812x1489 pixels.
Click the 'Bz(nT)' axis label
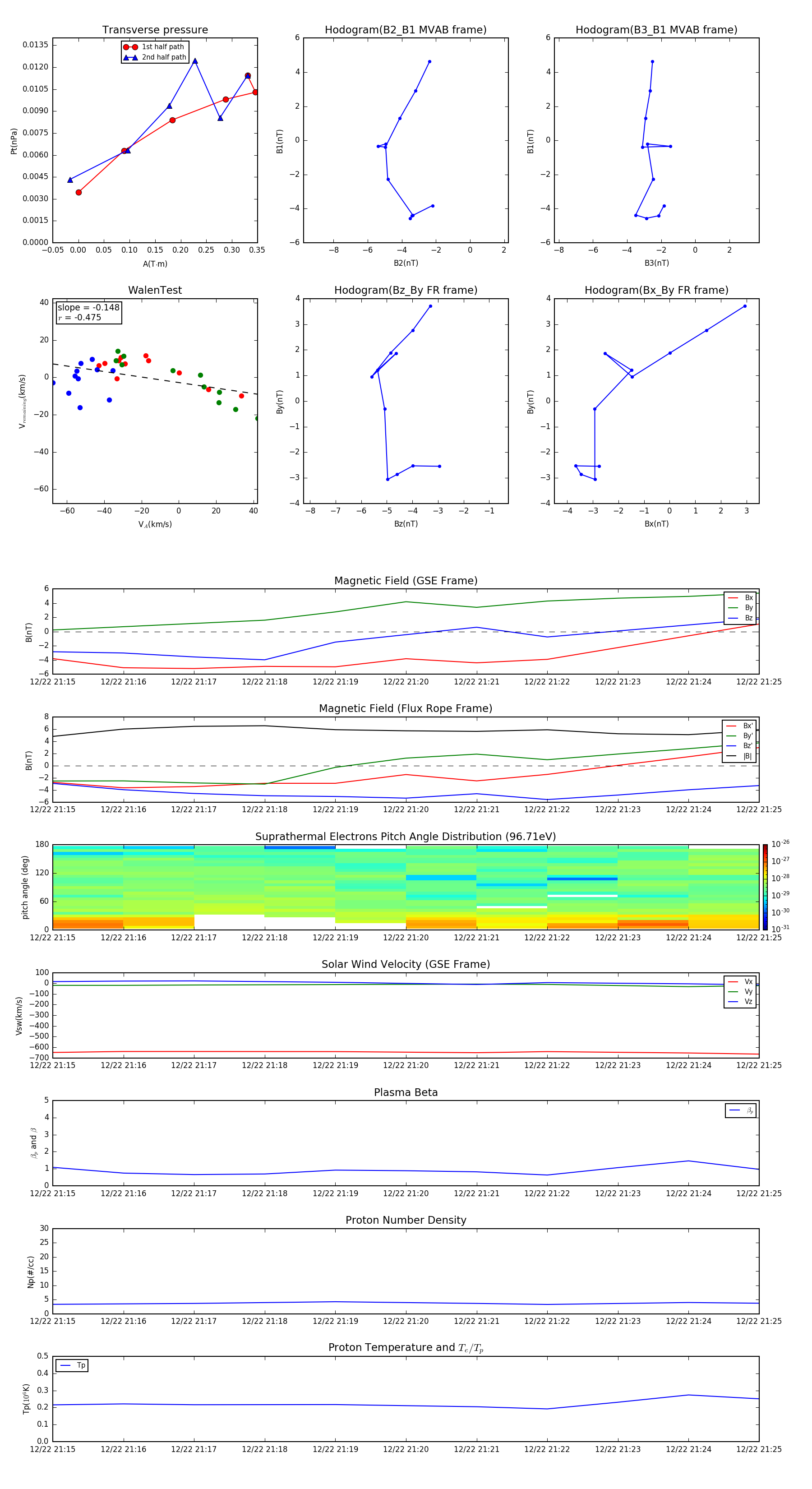406,524
